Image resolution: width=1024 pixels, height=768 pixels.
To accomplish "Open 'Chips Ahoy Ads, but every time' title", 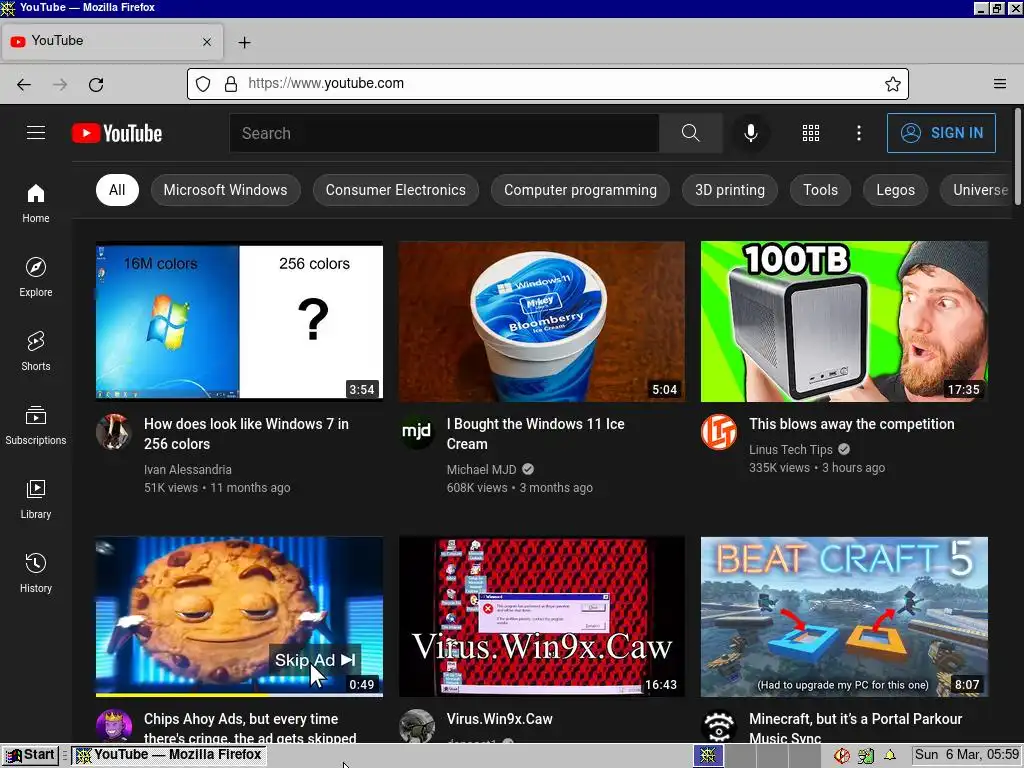I will pyautogui.click(x=250, y=727).
